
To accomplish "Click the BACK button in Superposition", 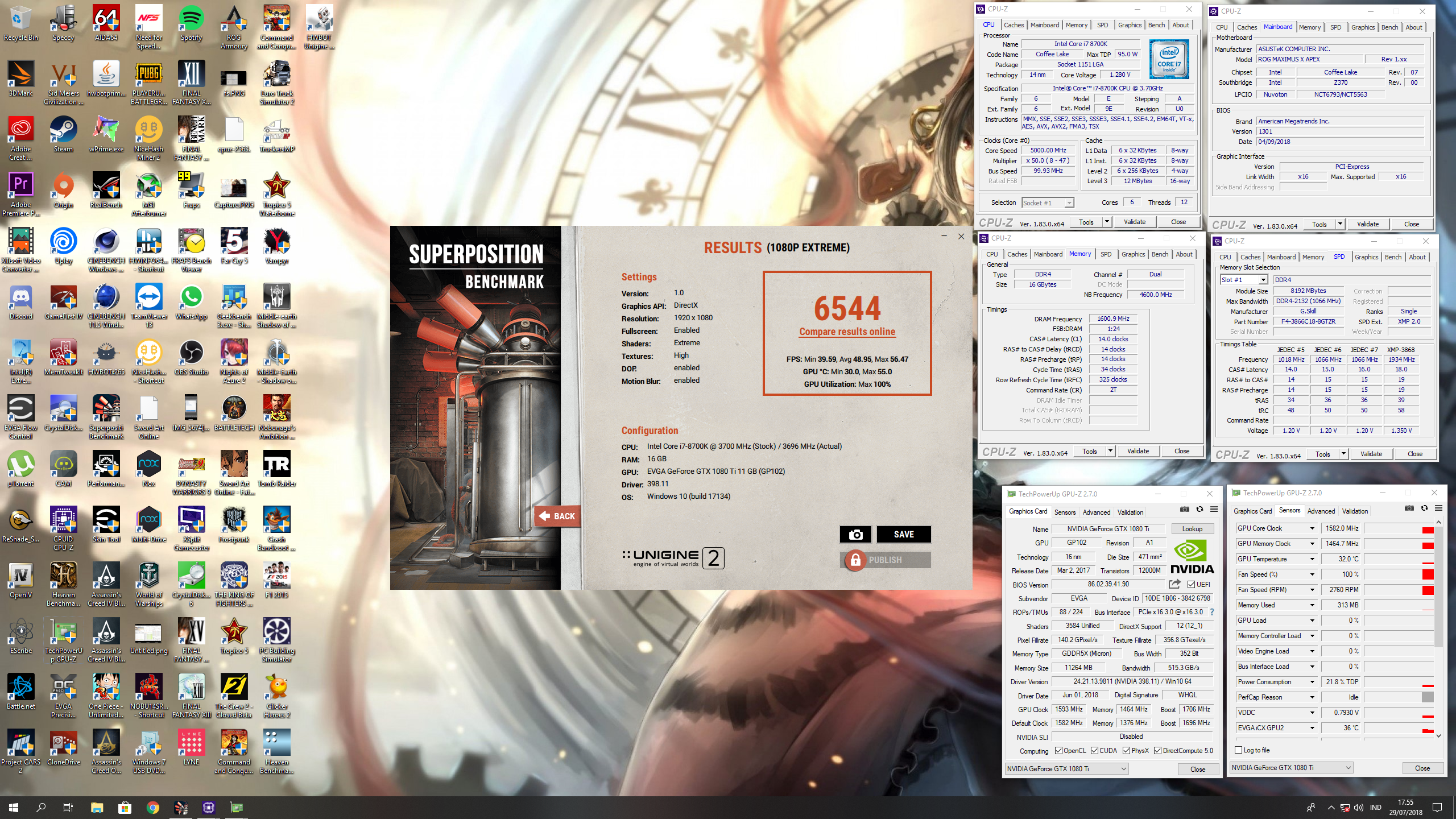I will tap(557, 516).
